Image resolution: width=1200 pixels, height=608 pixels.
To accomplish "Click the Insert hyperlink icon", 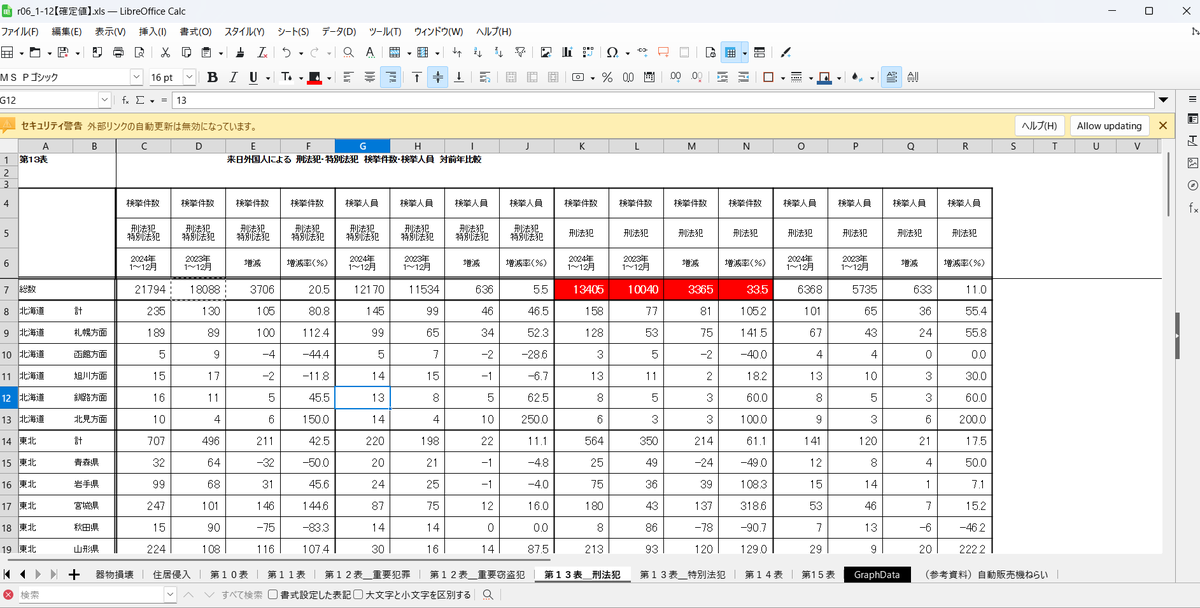I will click(x=642, y=52).
